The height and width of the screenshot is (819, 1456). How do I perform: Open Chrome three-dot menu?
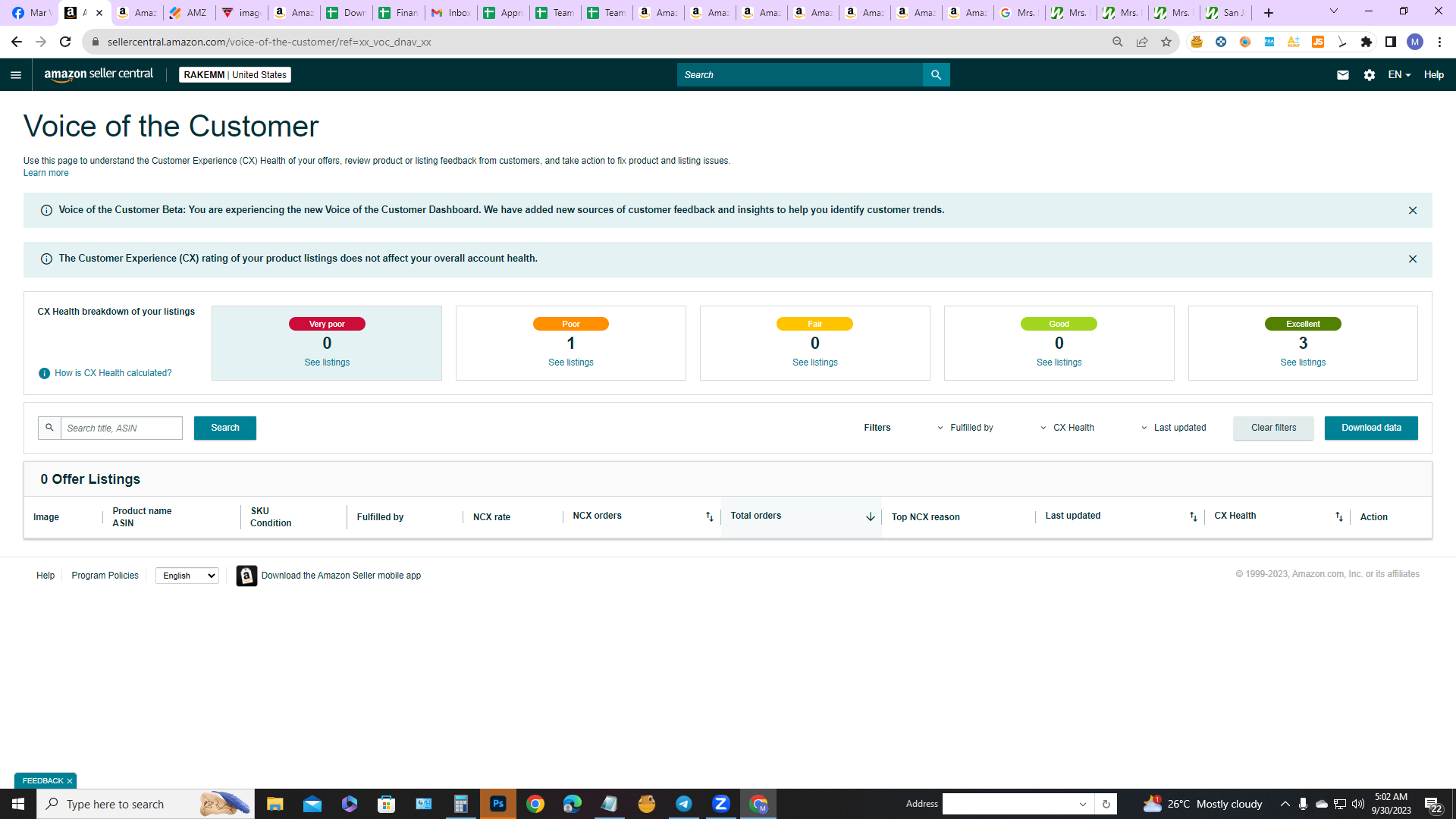point(1439,42)
